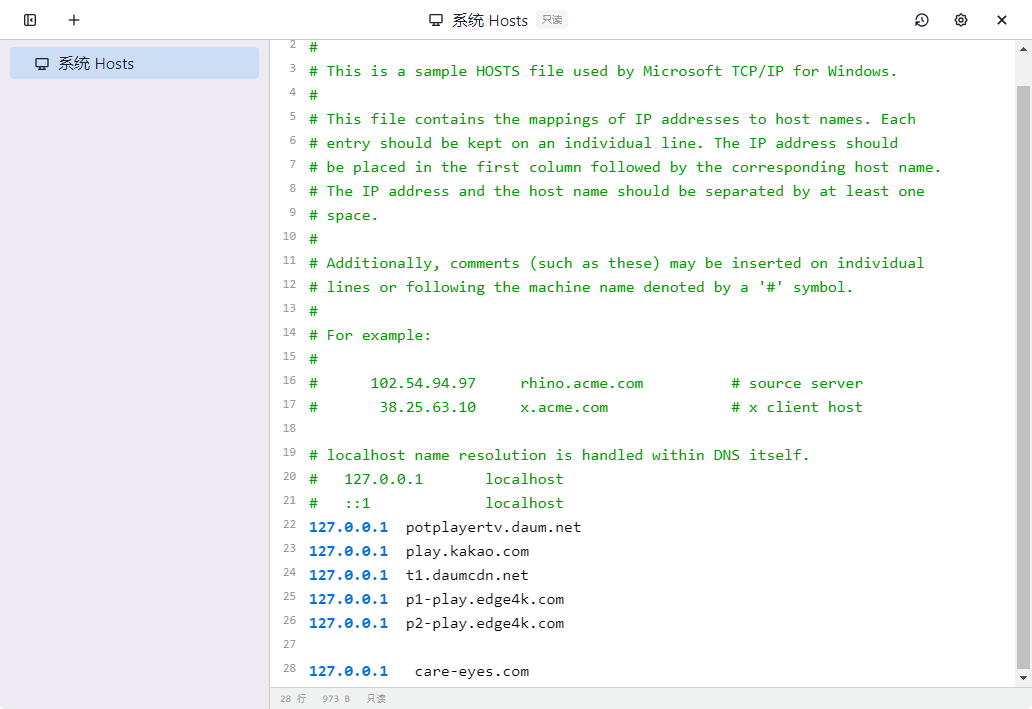Click the X icon at top right

pyautogui.click(x=1001, y=19)
